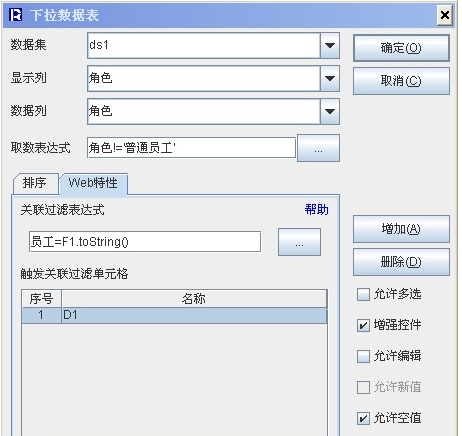Close the 下拉数据表 dialog
462x436 pixels.
(x=445, y=15)
